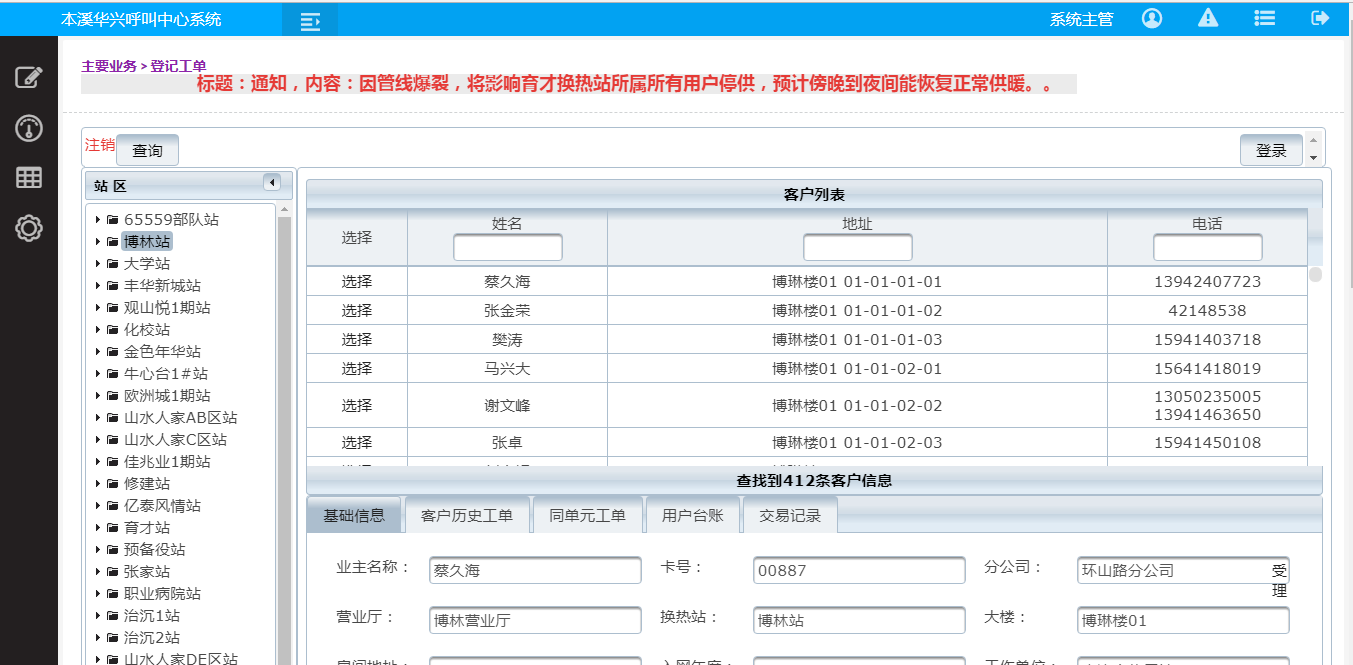
Task: Click inside the 姓名 filter input field
Action: pyautogui.click(x=510, y=246)
